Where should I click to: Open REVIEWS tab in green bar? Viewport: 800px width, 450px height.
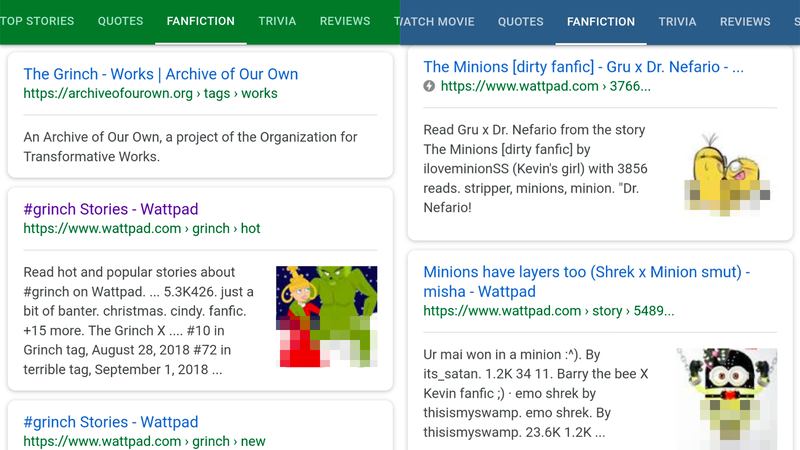tap(345, 21)
